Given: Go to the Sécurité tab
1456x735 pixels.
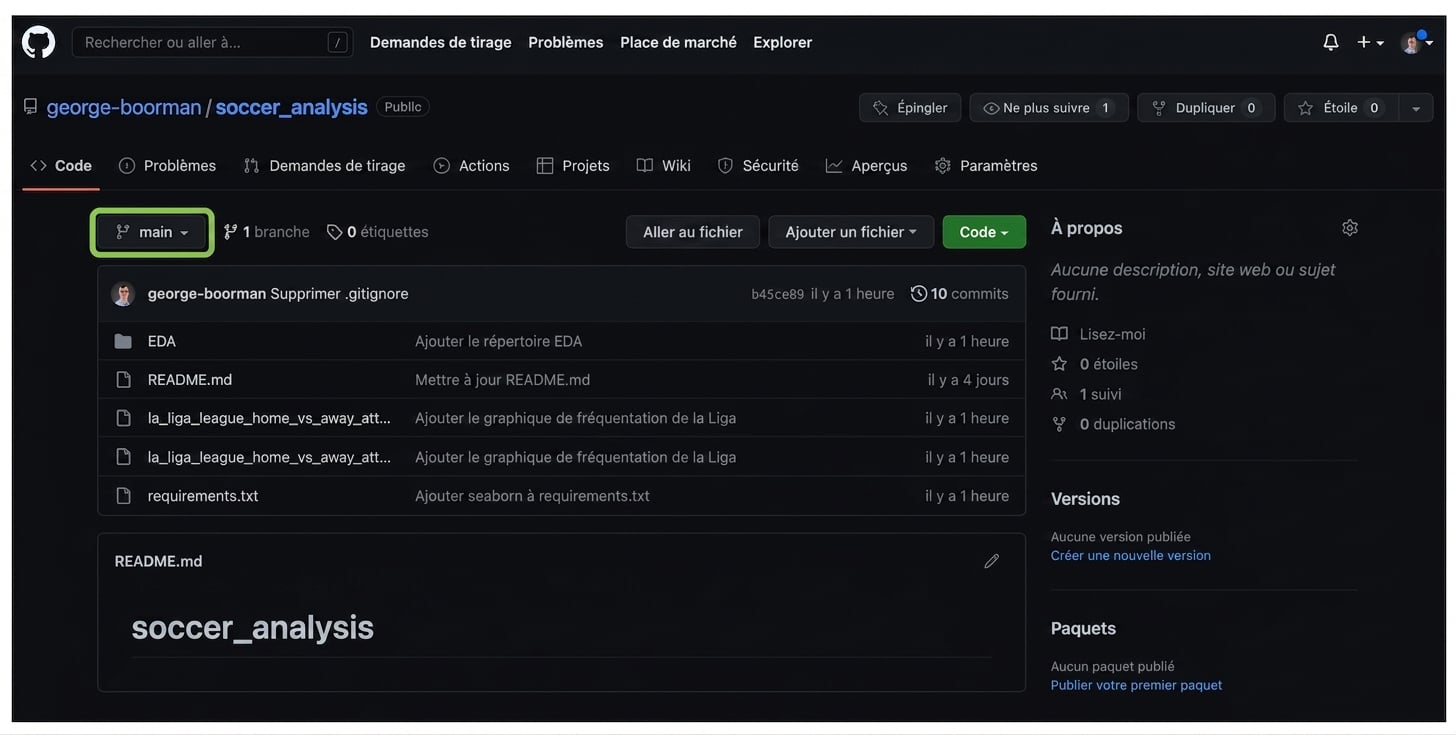Looking at the screenshot, I should point(758,166).
